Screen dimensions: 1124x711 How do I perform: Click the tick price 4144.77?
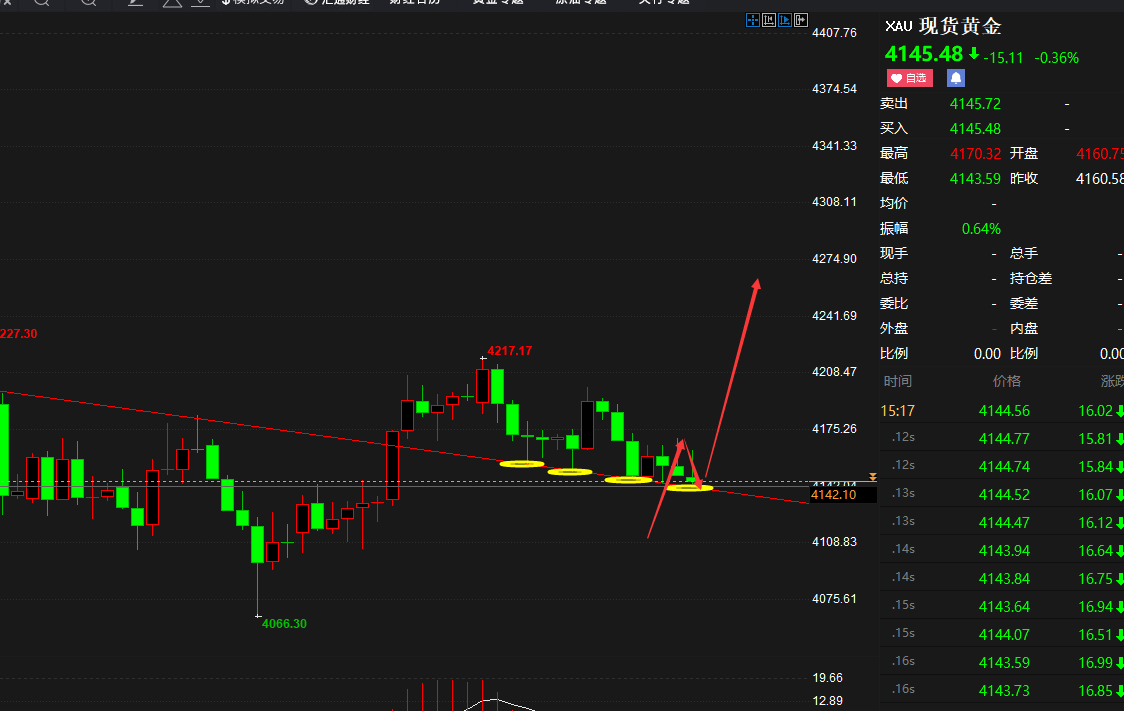click(x=1004, y=439)
